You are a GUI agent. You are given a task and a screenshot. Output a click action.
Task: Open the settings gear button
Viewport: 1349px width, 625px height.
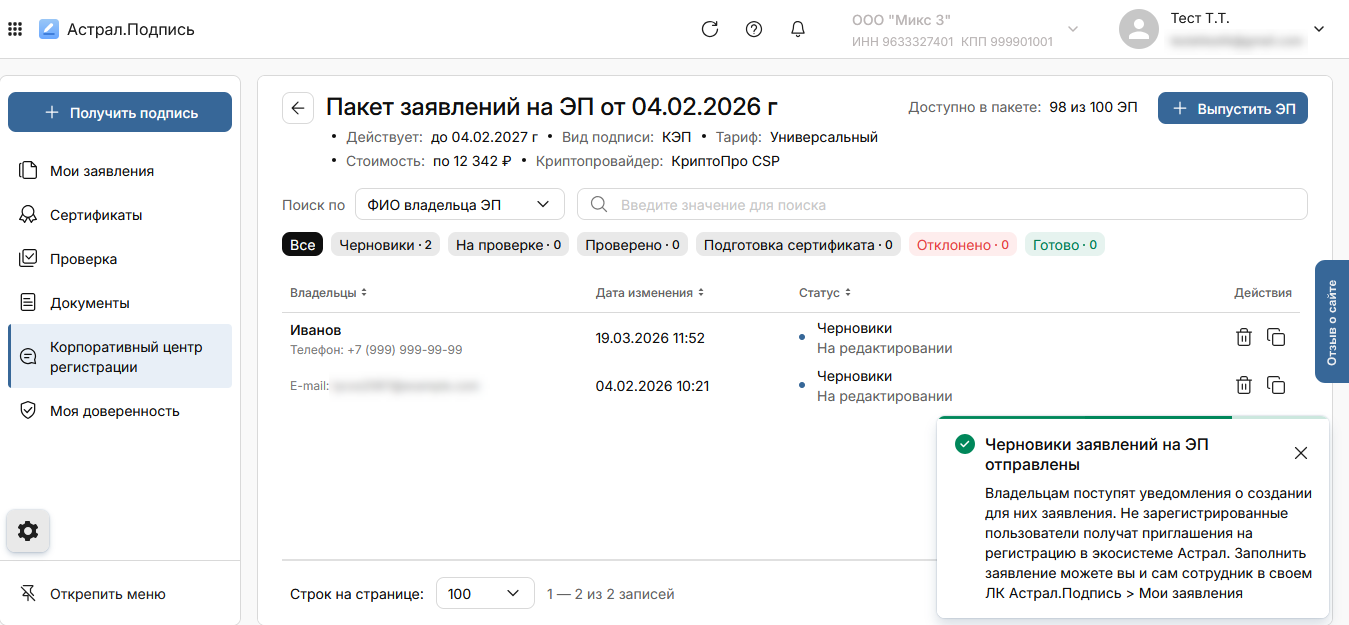[28, 531]
